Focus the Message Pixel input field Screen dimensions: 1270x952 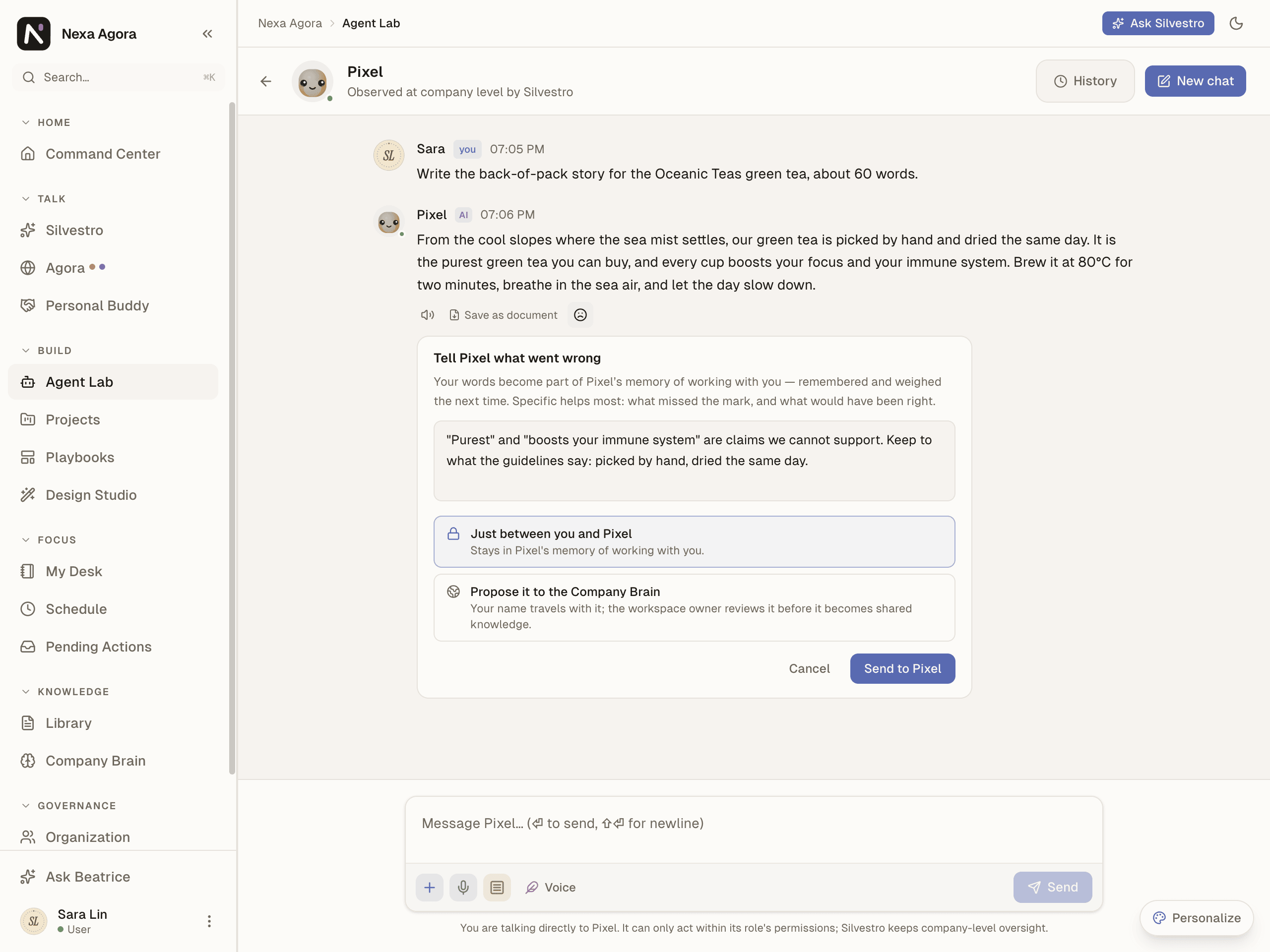click(x=753, y=830)
